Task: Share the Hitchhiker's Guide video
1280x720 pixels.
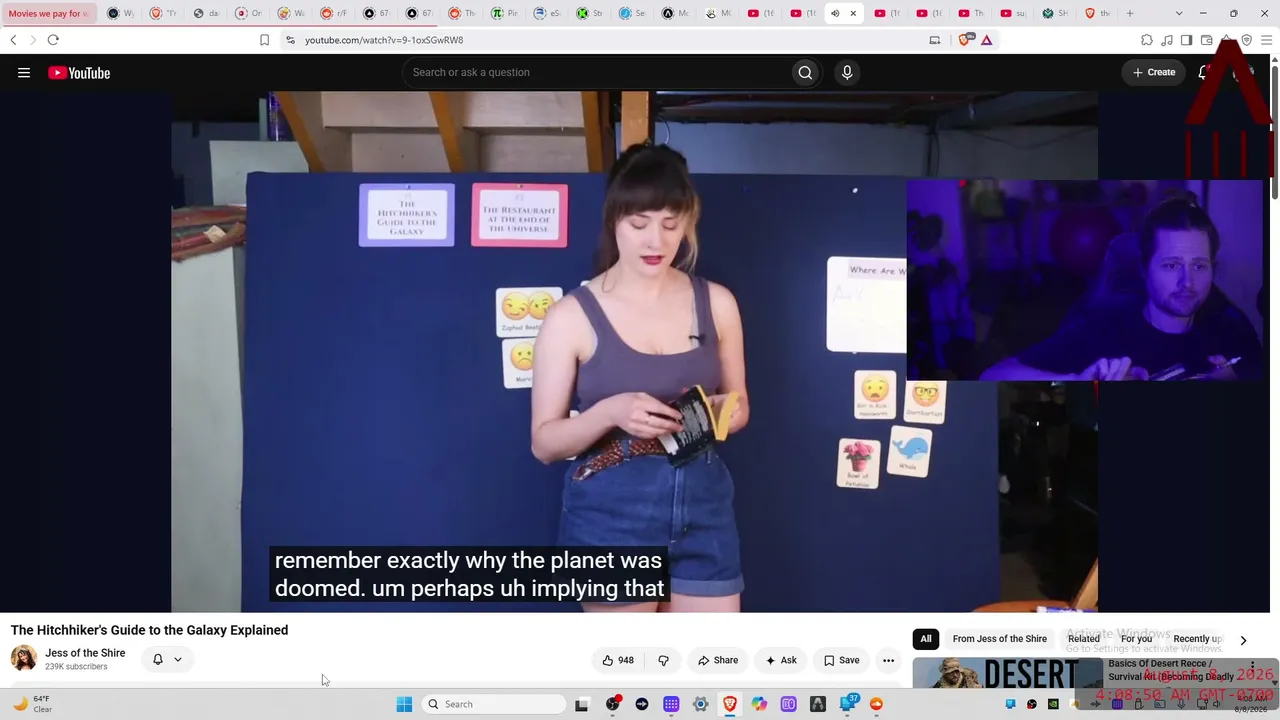Action: click(718, 660)
